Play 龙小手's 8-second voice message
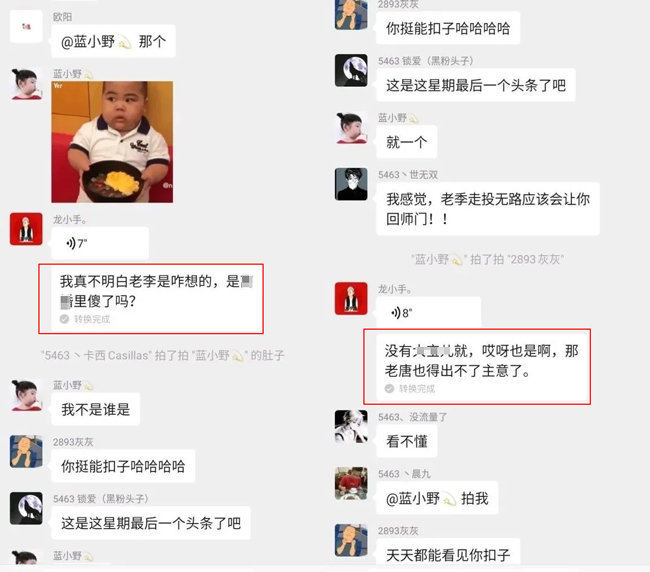The image size is (650, 572). (x=429, y=313)
